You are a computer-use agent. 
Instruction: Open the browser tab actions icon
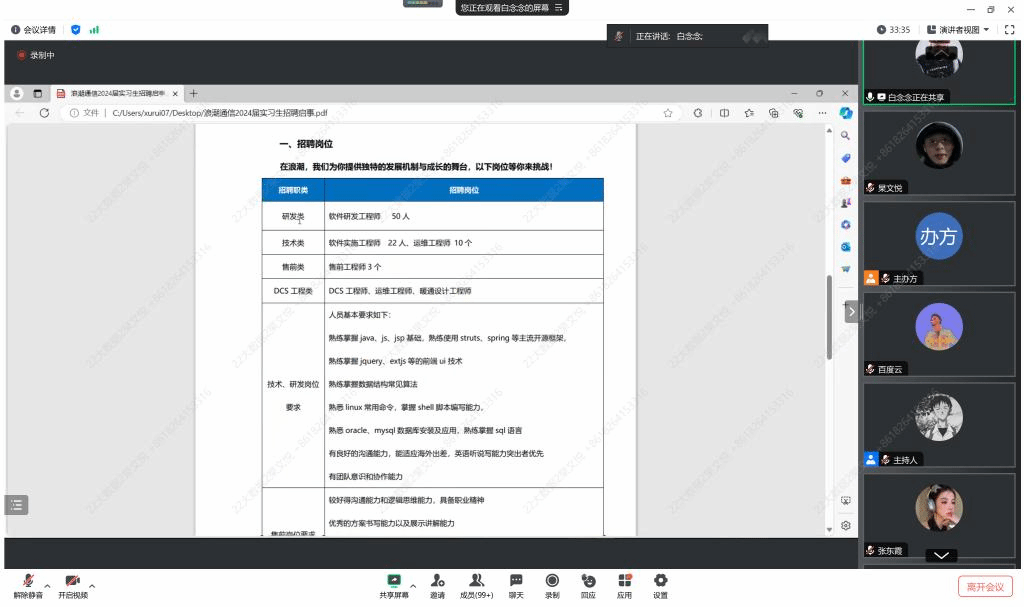coord(38,93)
